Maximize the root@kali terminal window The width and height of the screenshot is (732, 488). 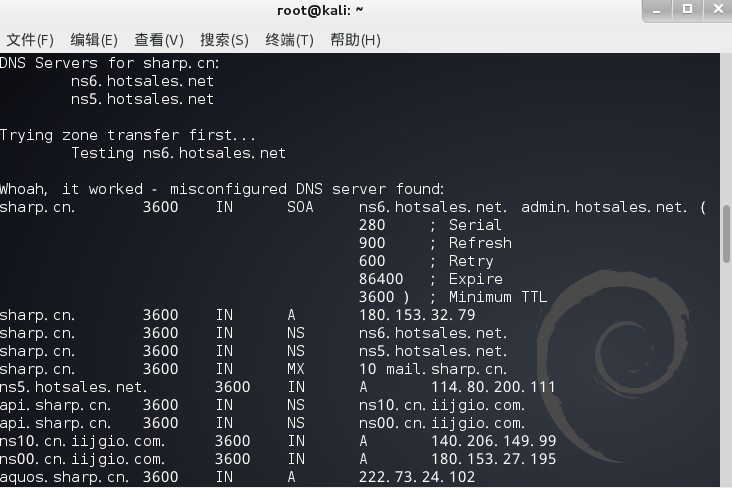pos(687,9)
